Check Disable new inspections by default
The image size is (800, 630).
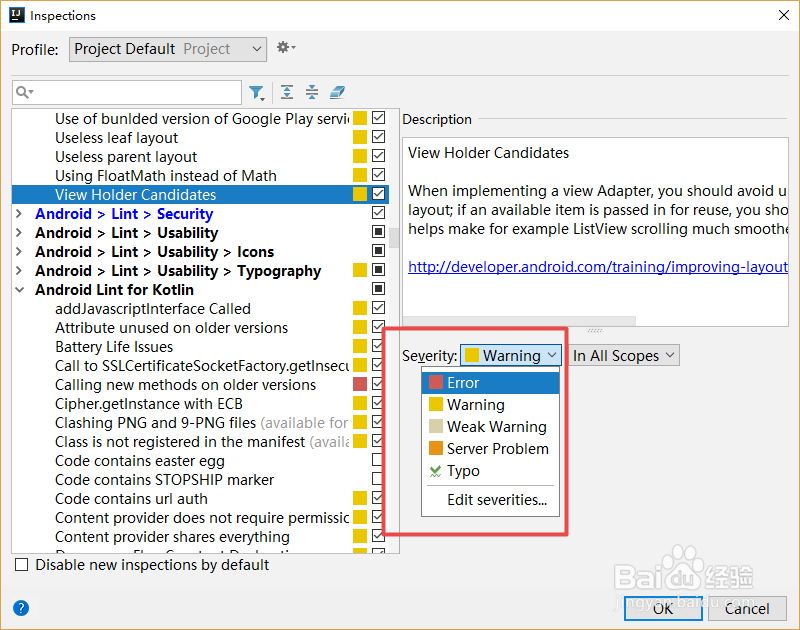[21, 565]
